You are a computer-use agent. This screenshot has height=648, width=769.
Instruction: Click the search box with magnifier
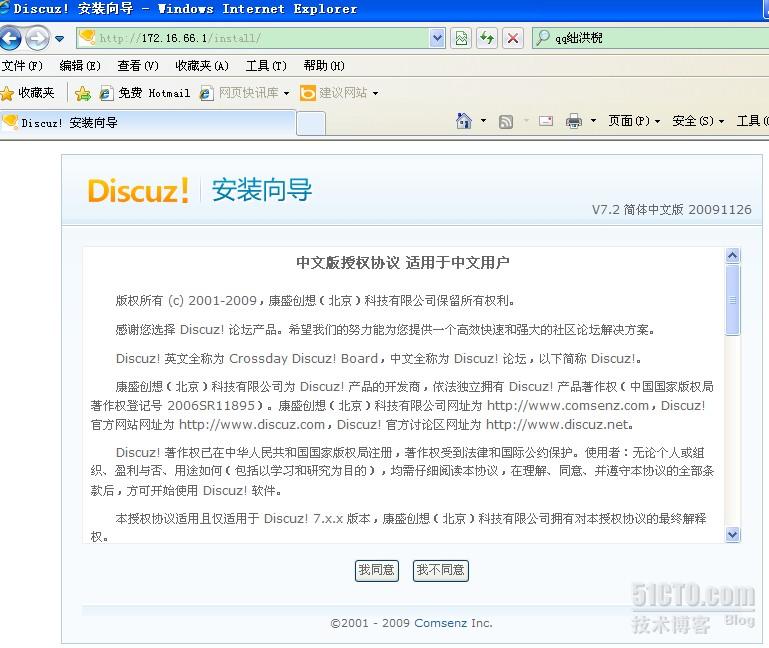(650, 38)
